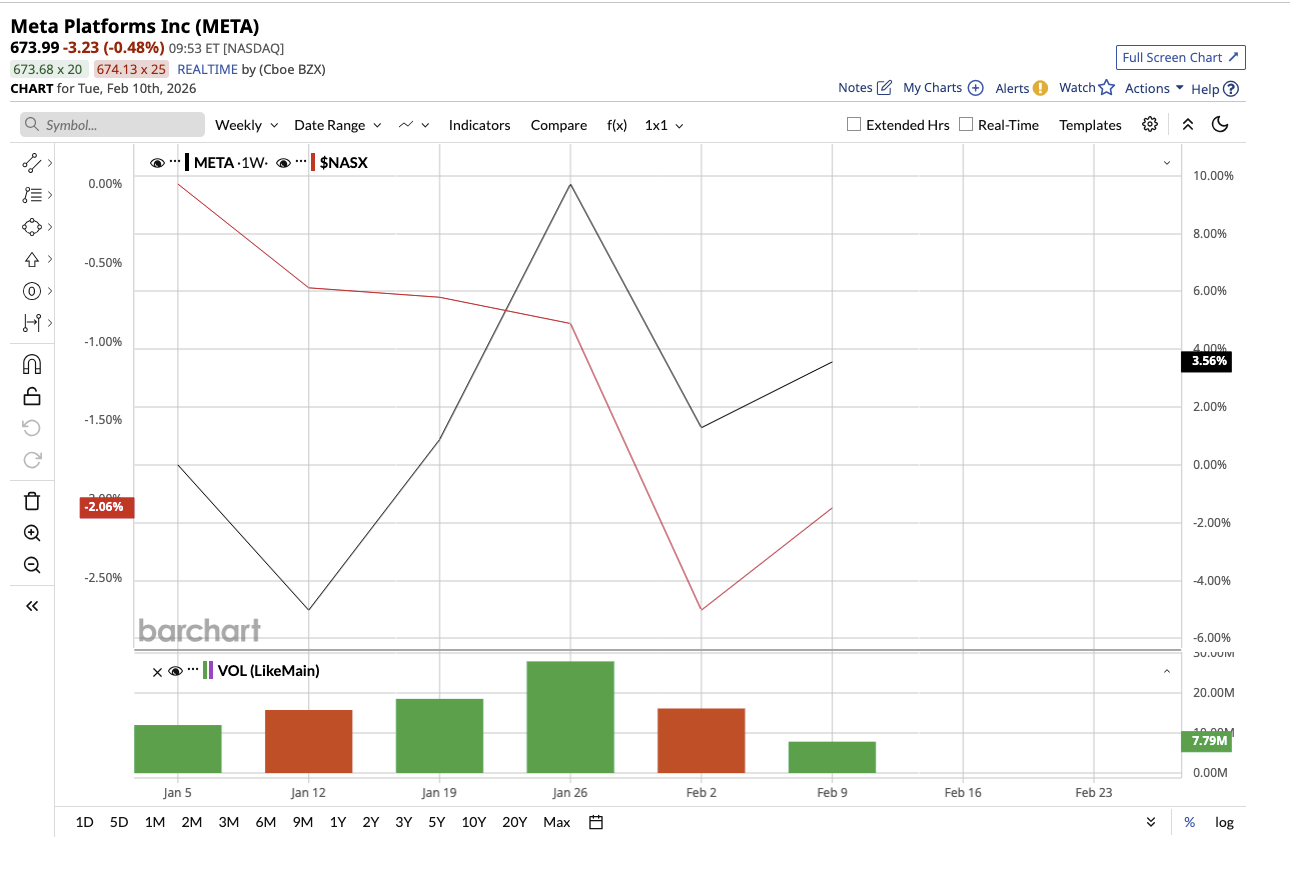Image resolution: width=1290 pixels, height=878 pixels.
Task: Open the Indicators menu
Action: [x=479, y=124]
